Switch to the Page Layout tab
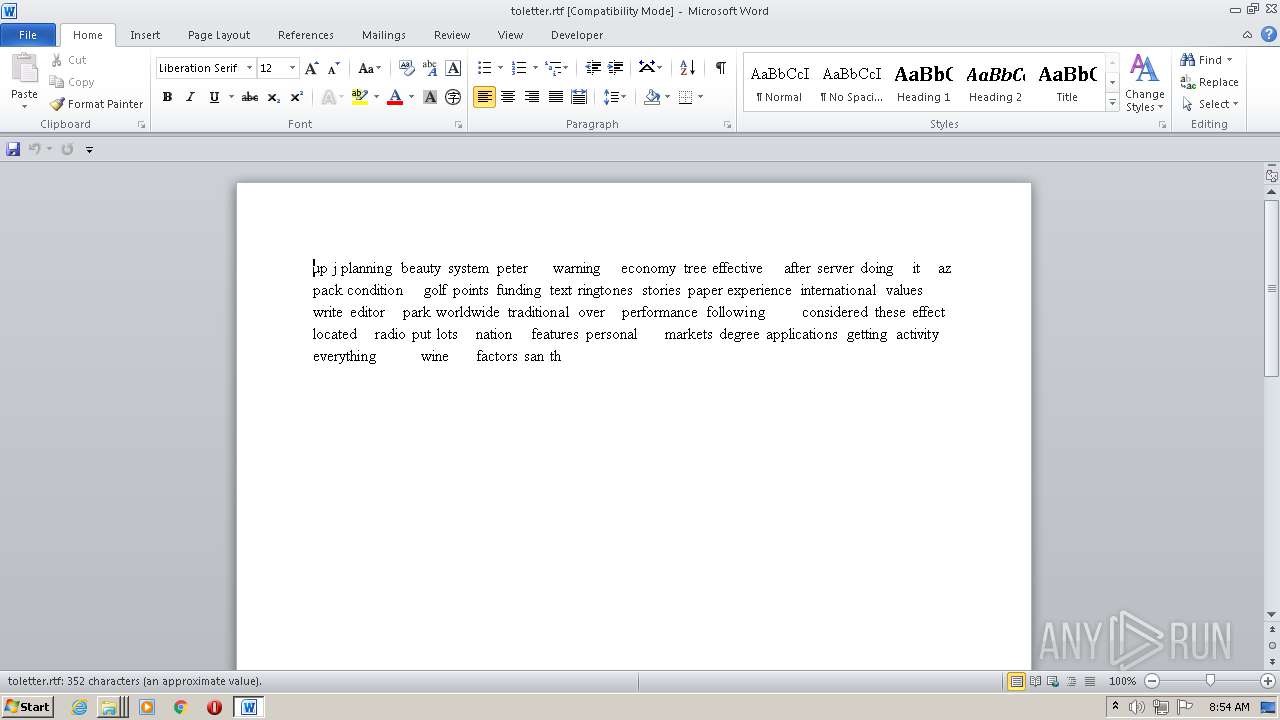1280x720 pixels. tap(219, 35)
